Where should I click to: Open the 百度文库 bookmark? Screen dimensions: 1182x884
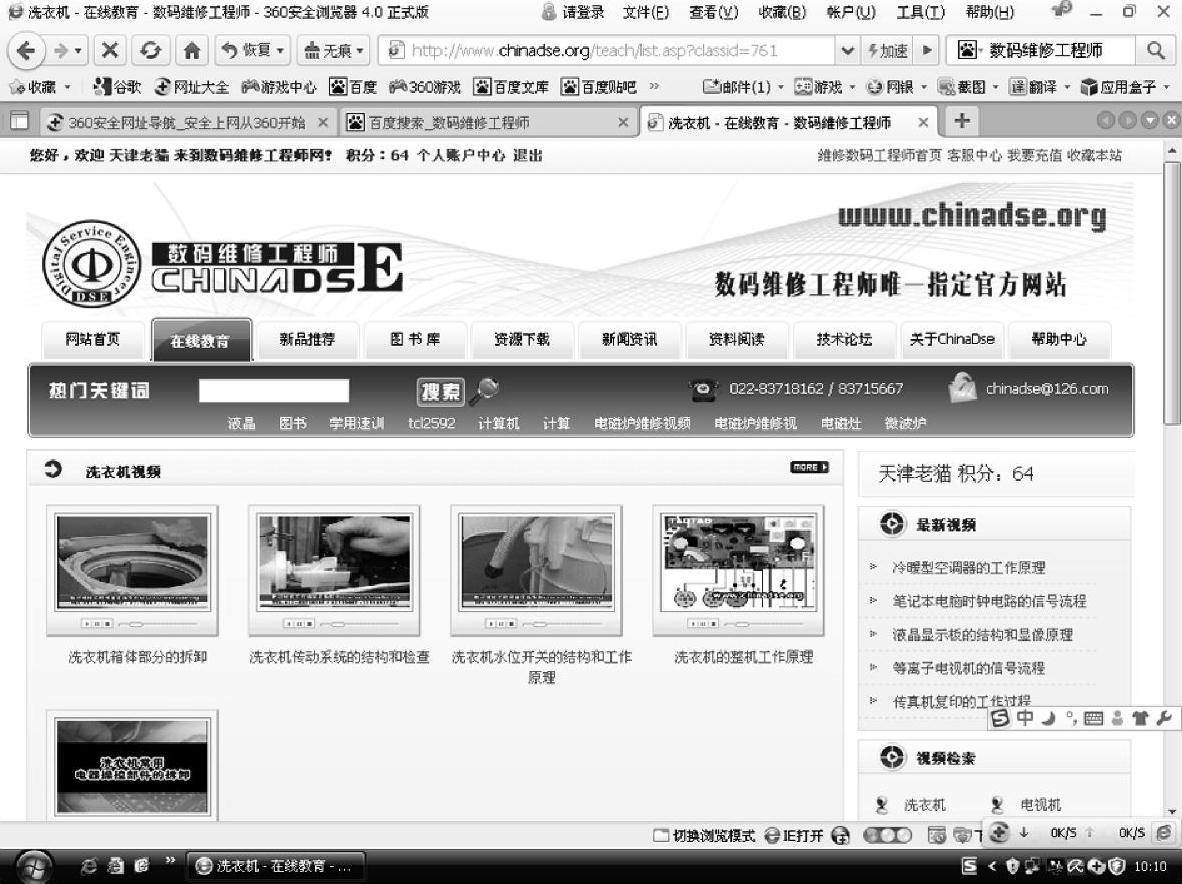(511, 87)
